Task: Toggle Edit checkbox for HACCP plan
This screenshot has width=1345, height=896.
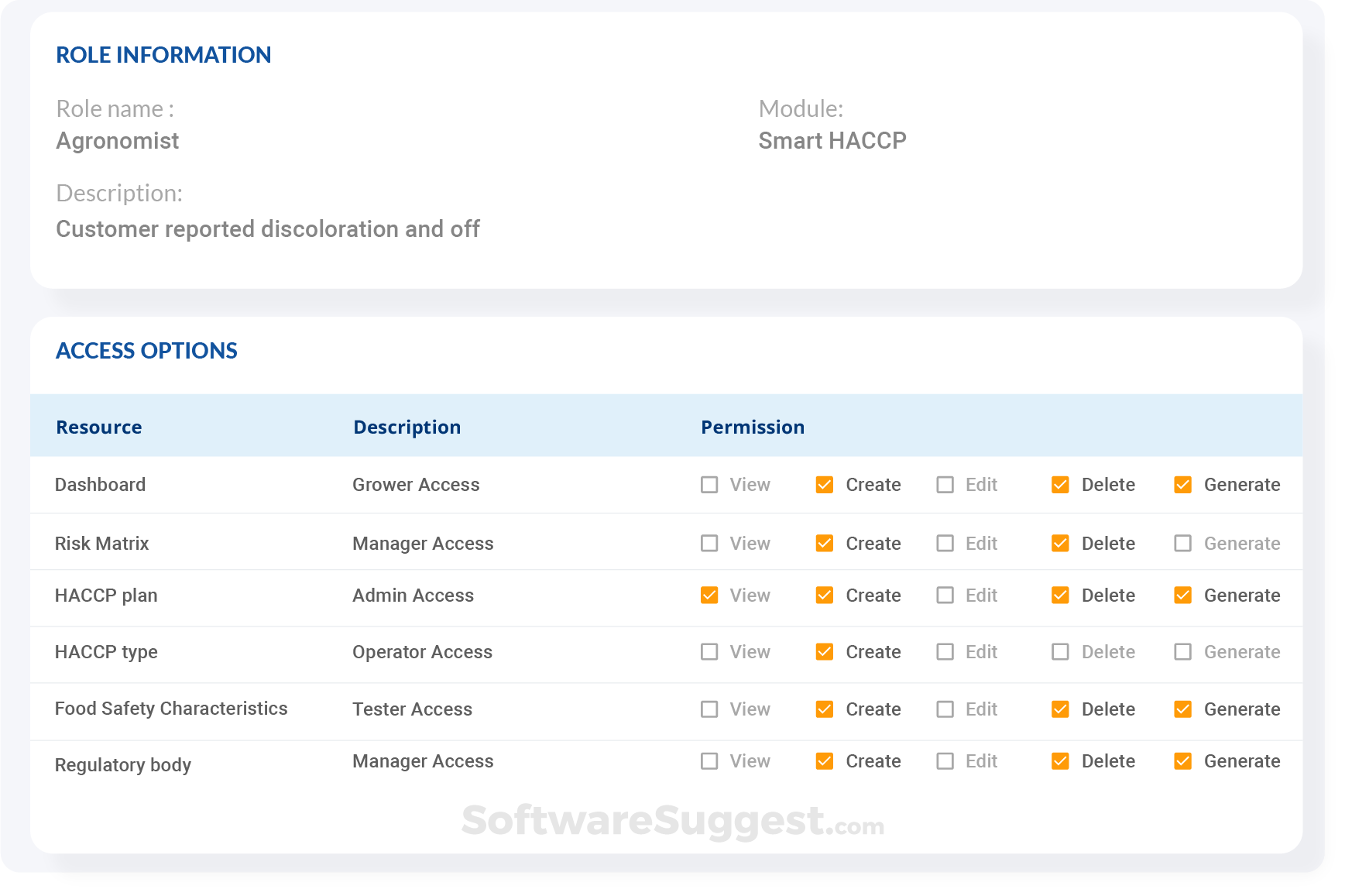Action: coord(945,595)
